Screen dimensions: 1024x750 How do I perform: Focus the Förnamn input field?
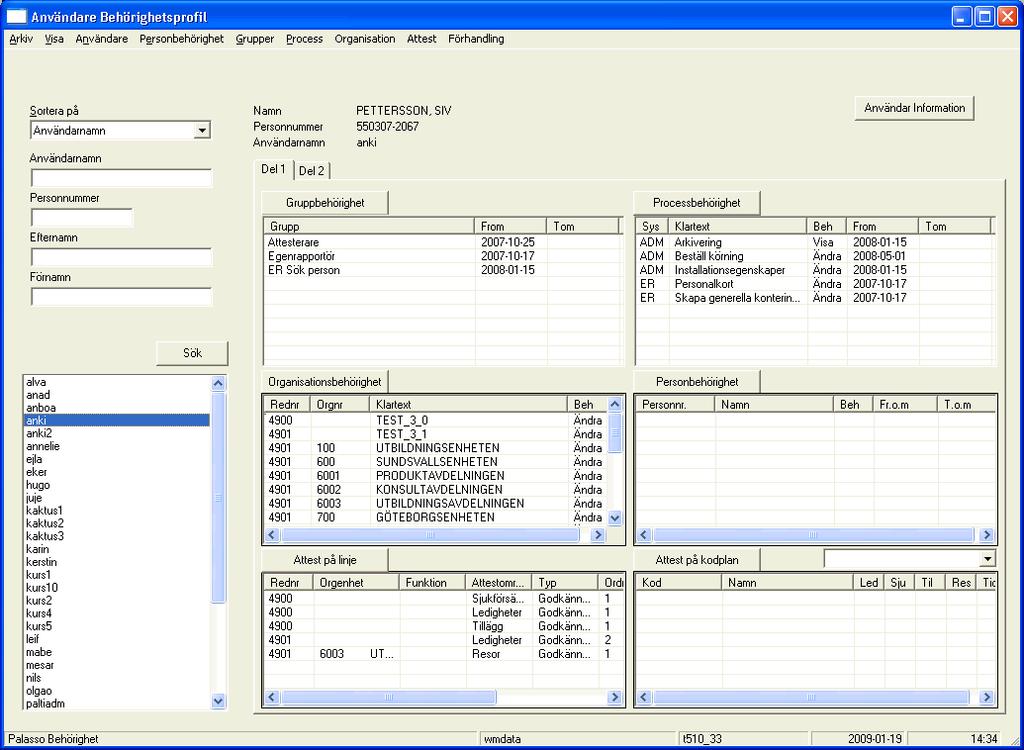[121, 297]
